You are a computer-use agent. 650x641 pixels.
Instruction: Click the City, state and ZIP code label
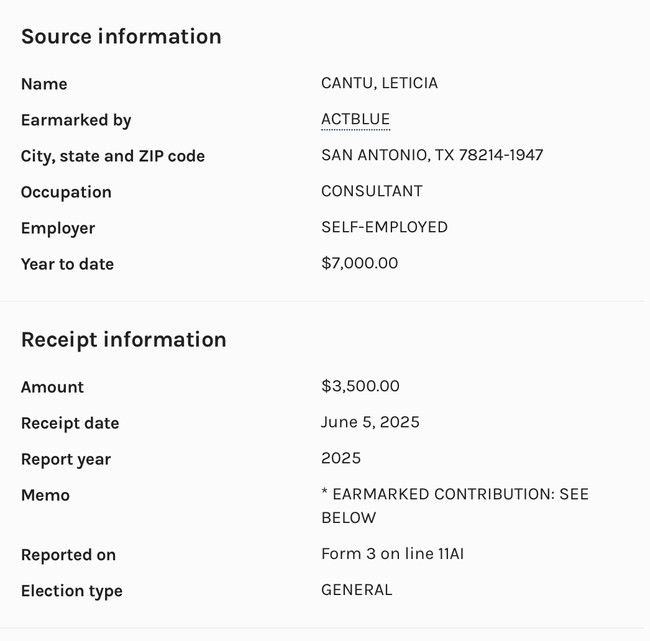click(113, 156)
